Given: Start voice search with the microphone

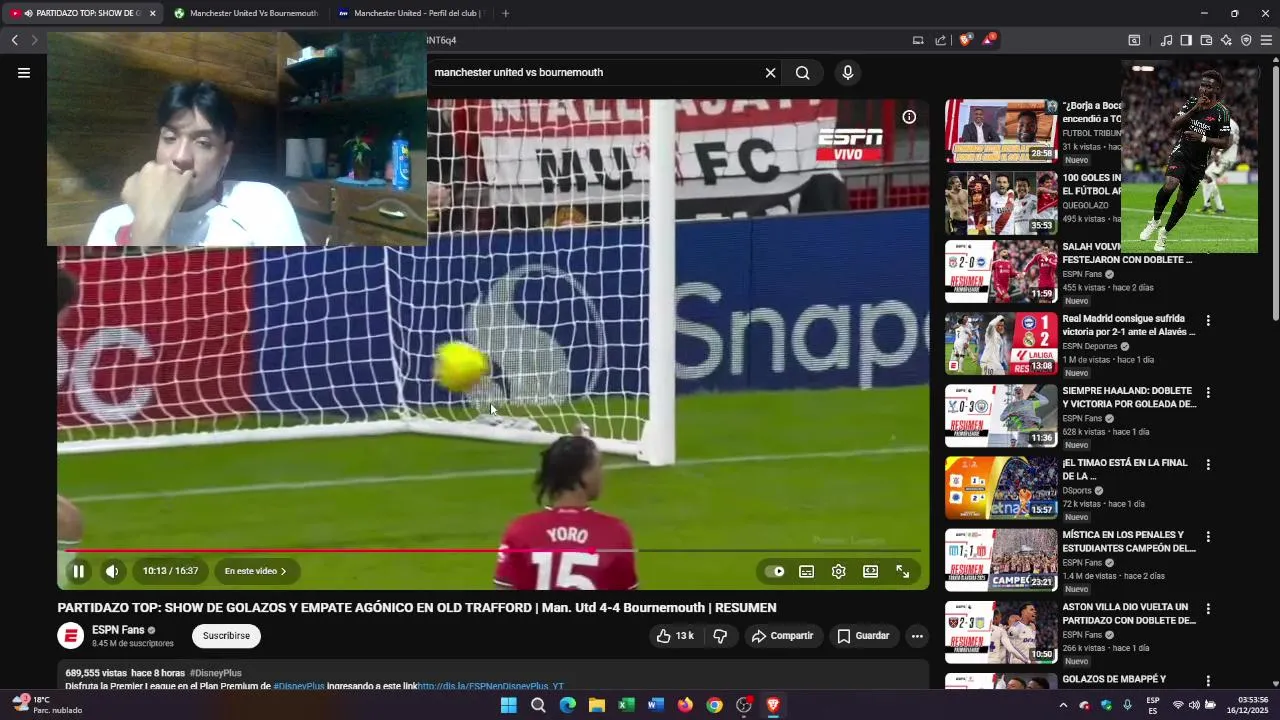Looking at the screenshot, I should [848, 72].
